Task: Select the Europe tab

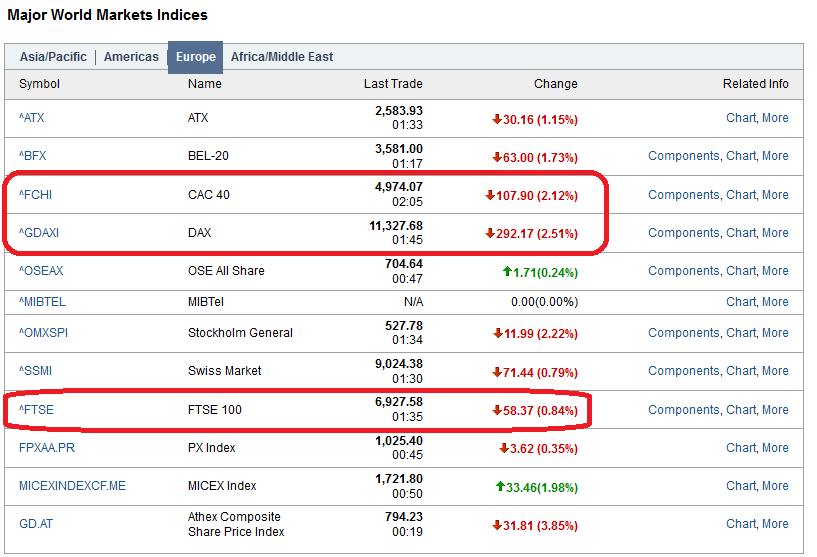Action: (195, 57)
